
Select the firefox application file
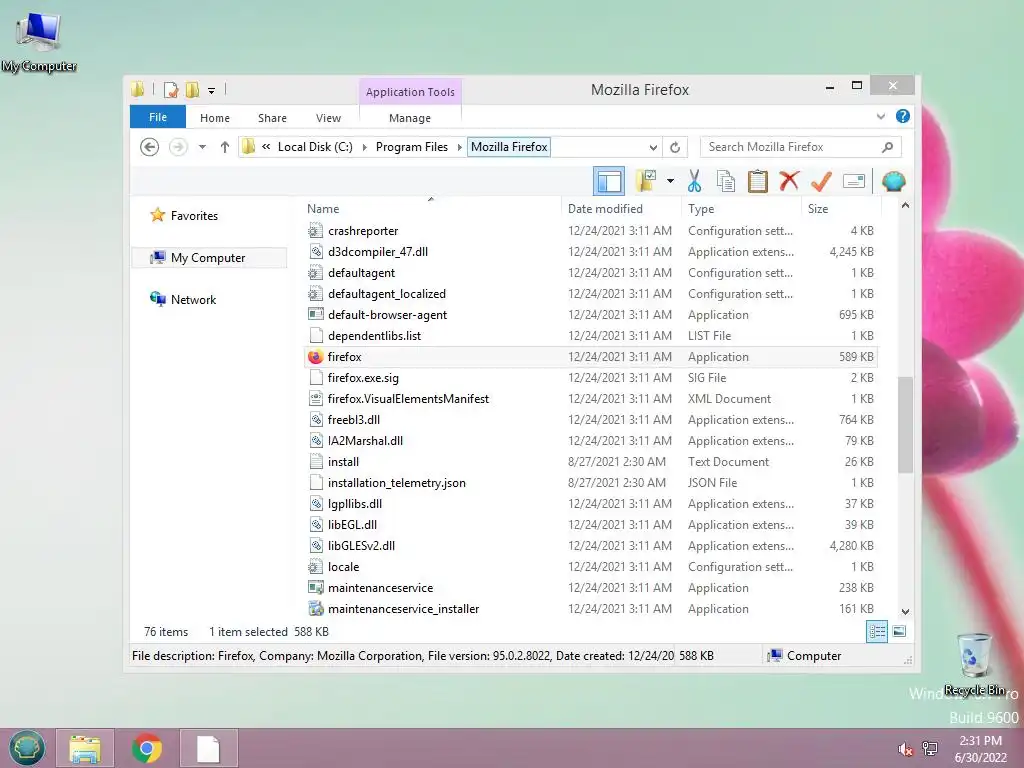point(590,357)
